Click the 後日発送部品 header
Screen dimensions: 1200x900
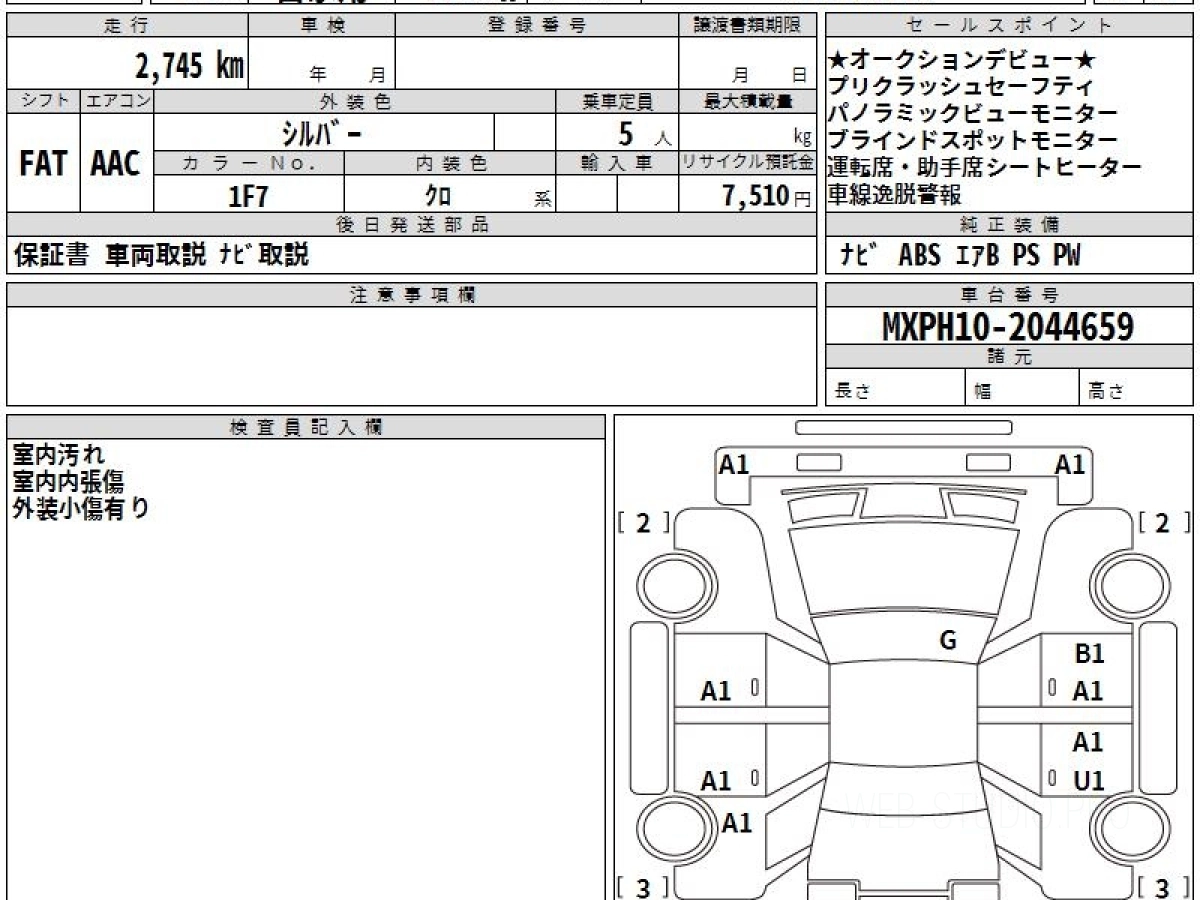point(411,225)
